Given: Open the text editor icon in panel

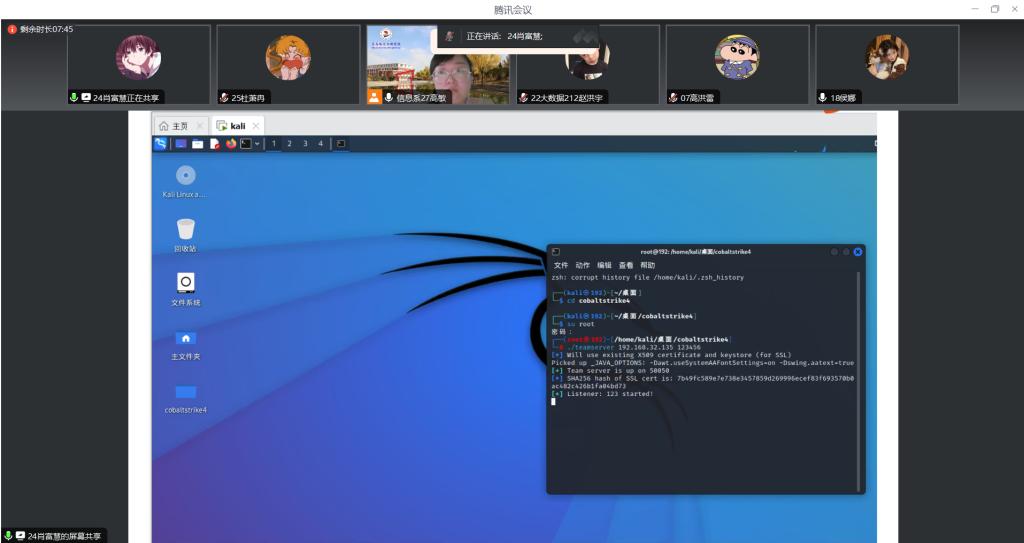Looking at the screenshot, I should [215, 144].
